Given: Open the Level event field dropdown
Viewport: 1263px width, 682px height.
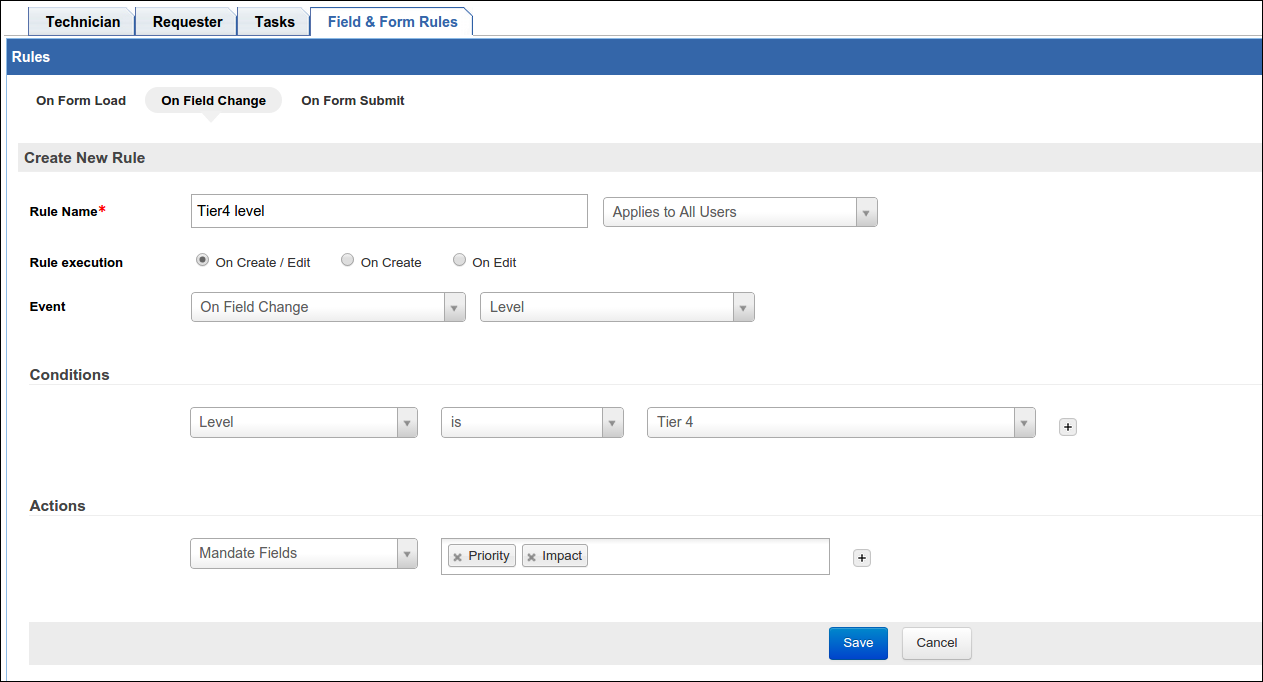Looking at the screenshot, I should [616, 307].
